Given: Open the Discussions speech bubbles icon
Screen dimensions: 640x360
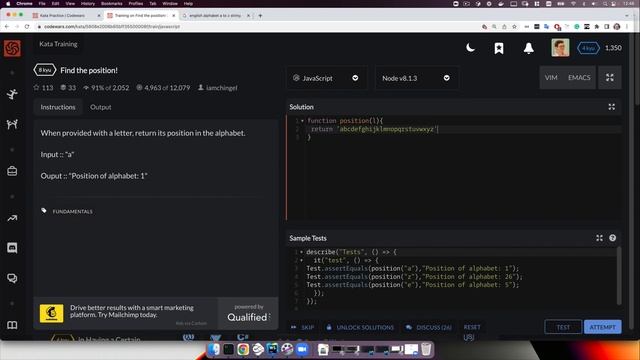Looking at the screenshot, I should tap(12, 278).
